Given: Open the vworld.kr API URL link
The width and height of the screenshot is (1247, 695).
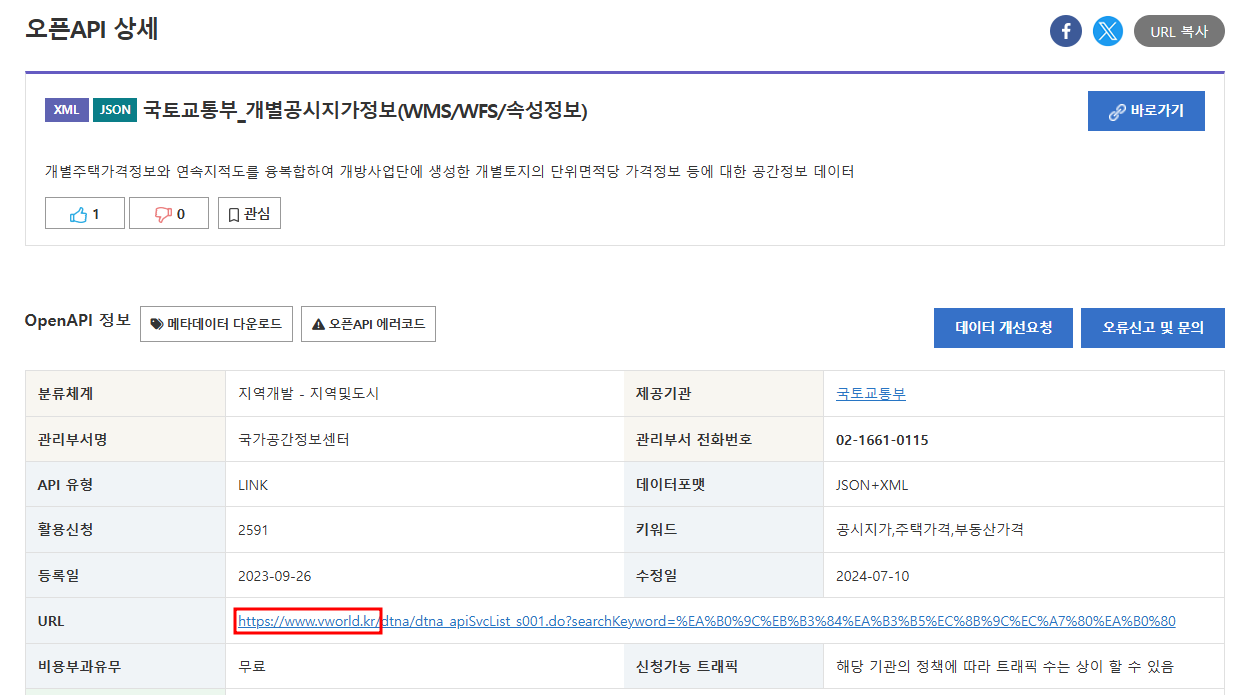Looking at the screenshot, I should (x=706, y=621).
